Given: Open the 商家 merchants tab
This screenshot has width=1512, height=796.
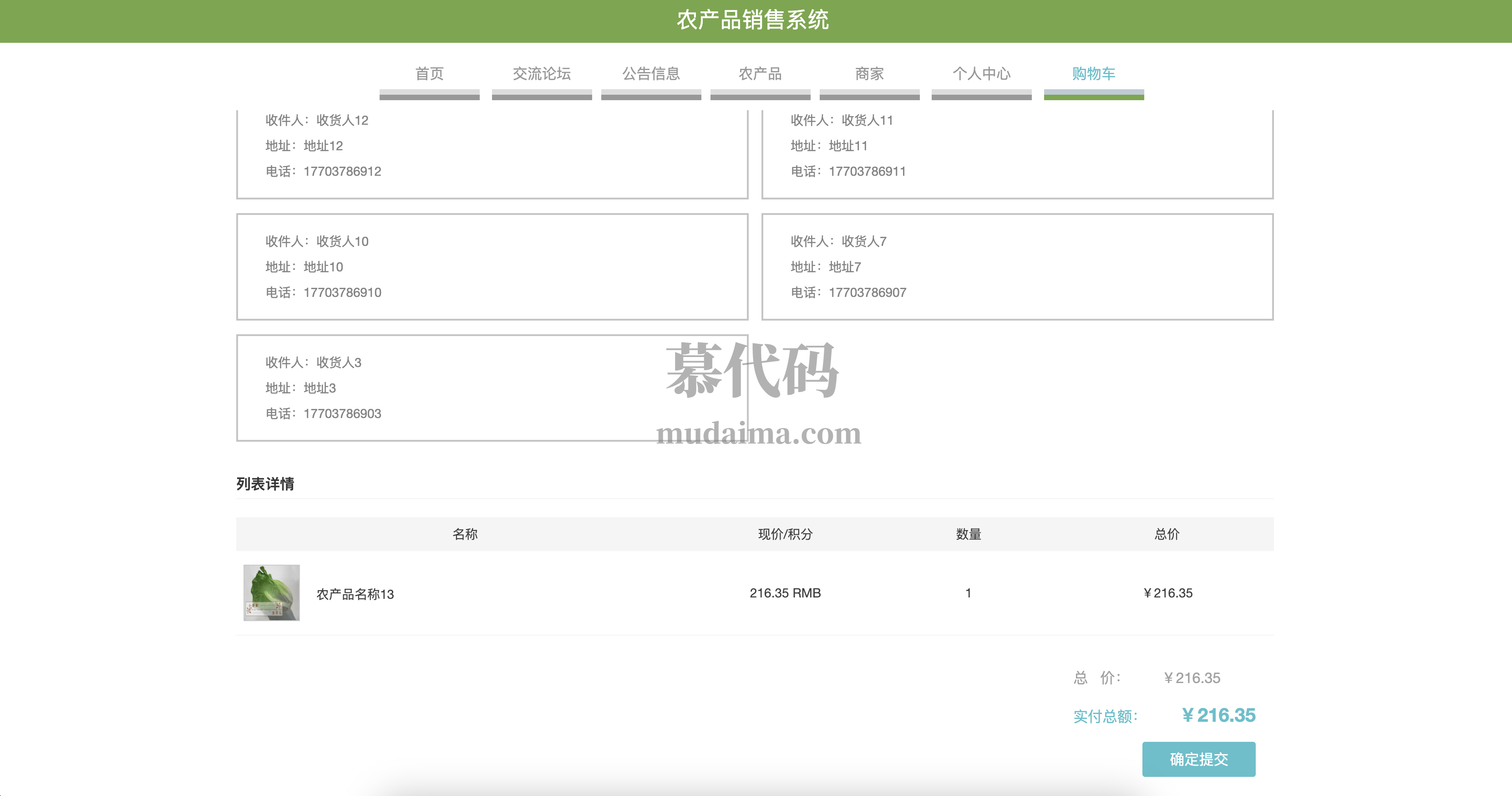Looking at the screenshot, I should (x=869, y=74).
